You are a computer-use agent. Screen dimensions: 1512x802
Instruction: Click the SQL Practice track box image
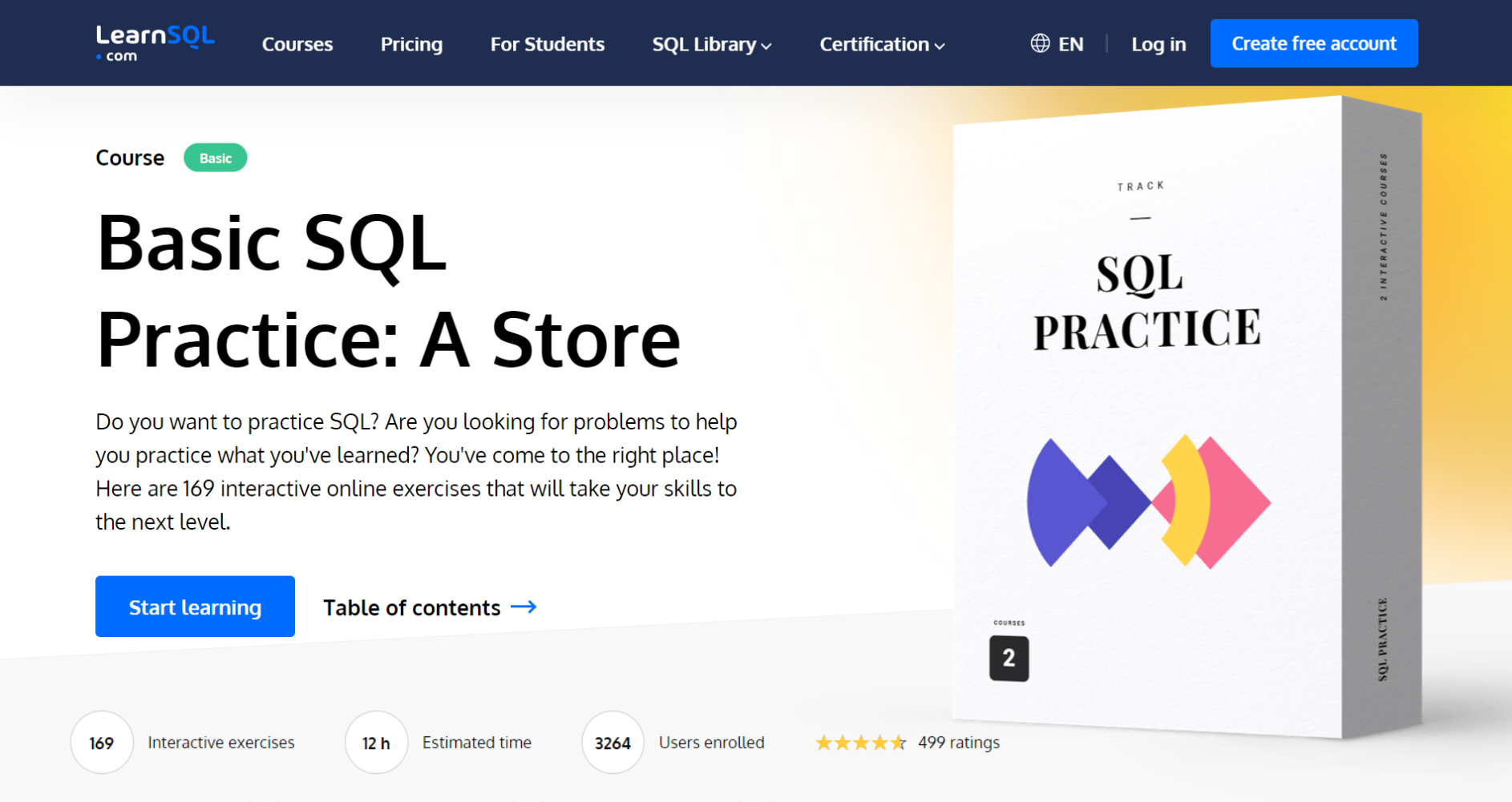(x=1187, y=417)
